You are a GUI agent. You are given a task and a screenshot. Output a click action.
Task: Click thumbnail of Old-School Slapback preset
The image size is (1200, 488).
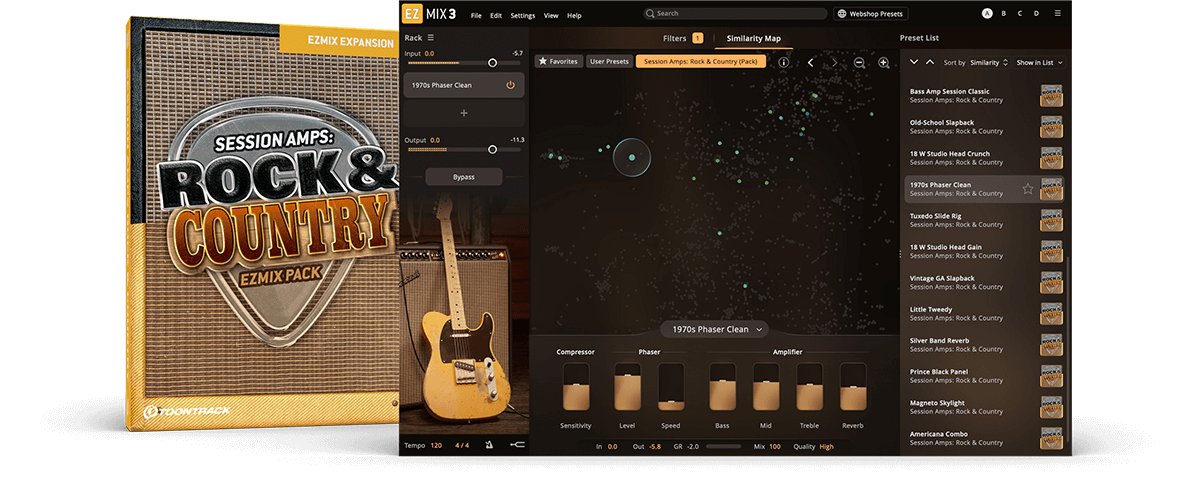(x=1051, y=127)
